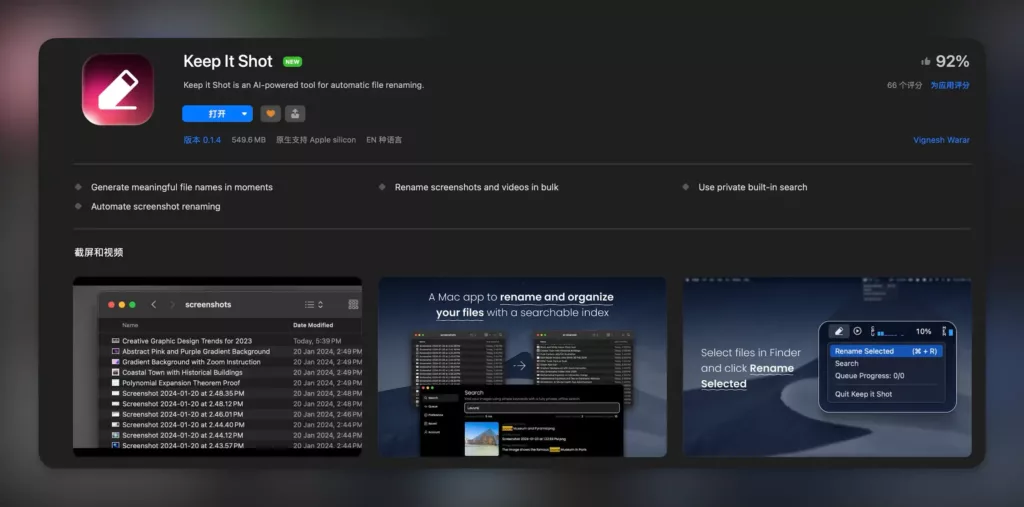Click 'Generate meaningful file names in moments'
This screenshot has width=1024, height=507.
click(182, 187)
